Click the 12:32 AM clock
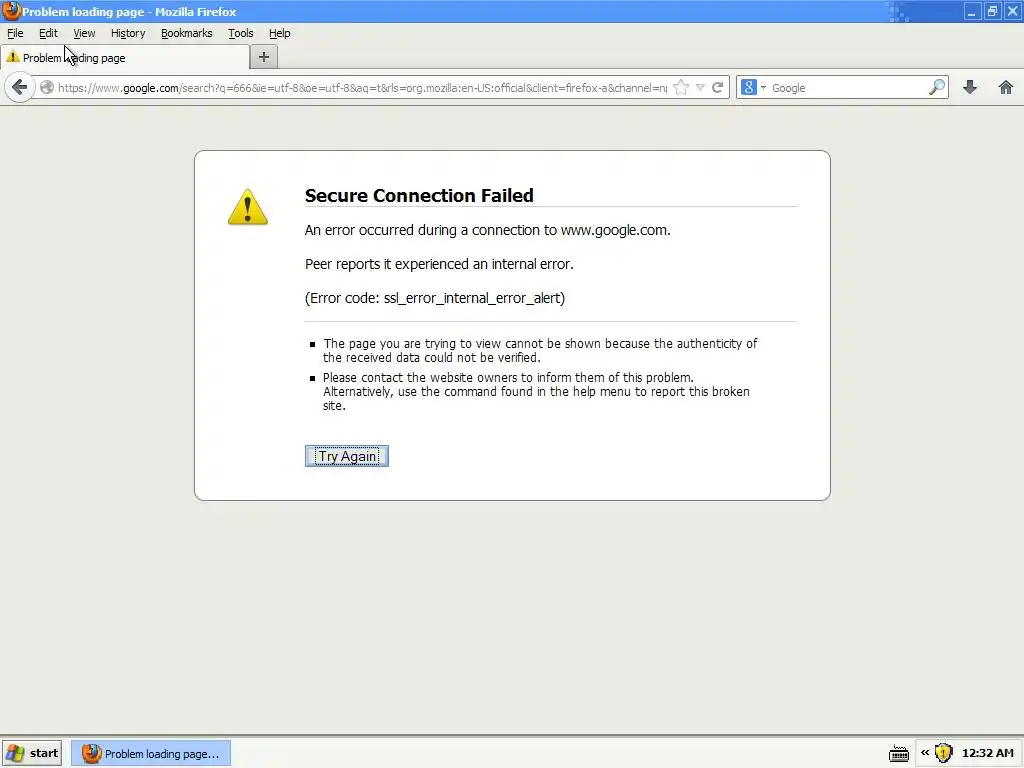 tap(987, 753)
